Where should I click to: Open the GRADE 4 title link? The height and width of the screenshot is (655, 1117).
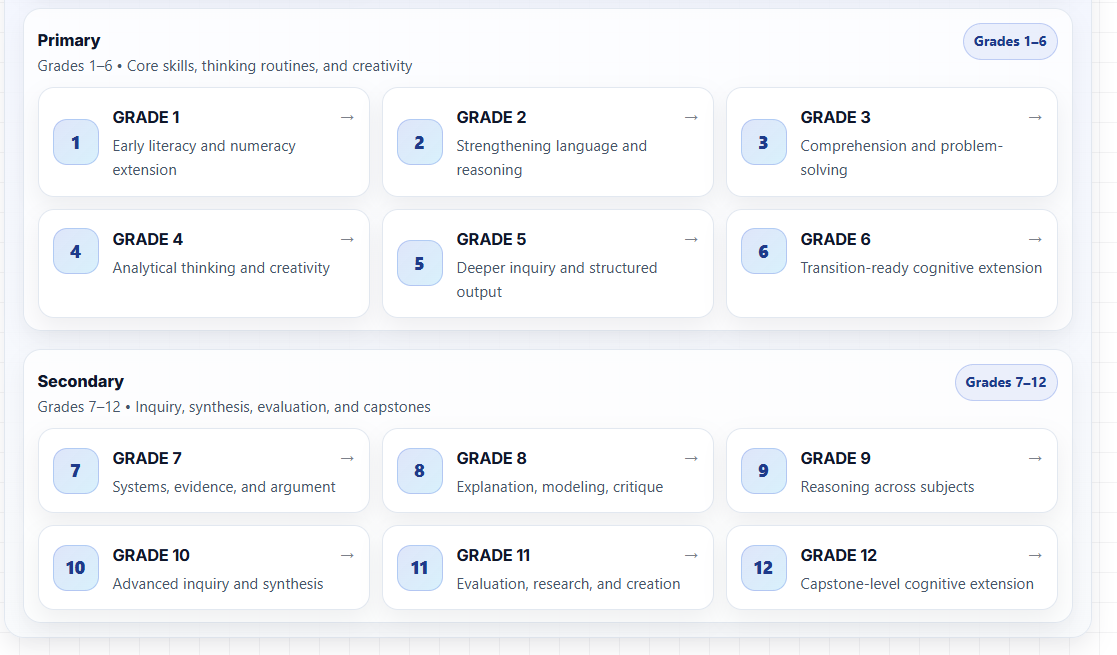pos(148,239)
